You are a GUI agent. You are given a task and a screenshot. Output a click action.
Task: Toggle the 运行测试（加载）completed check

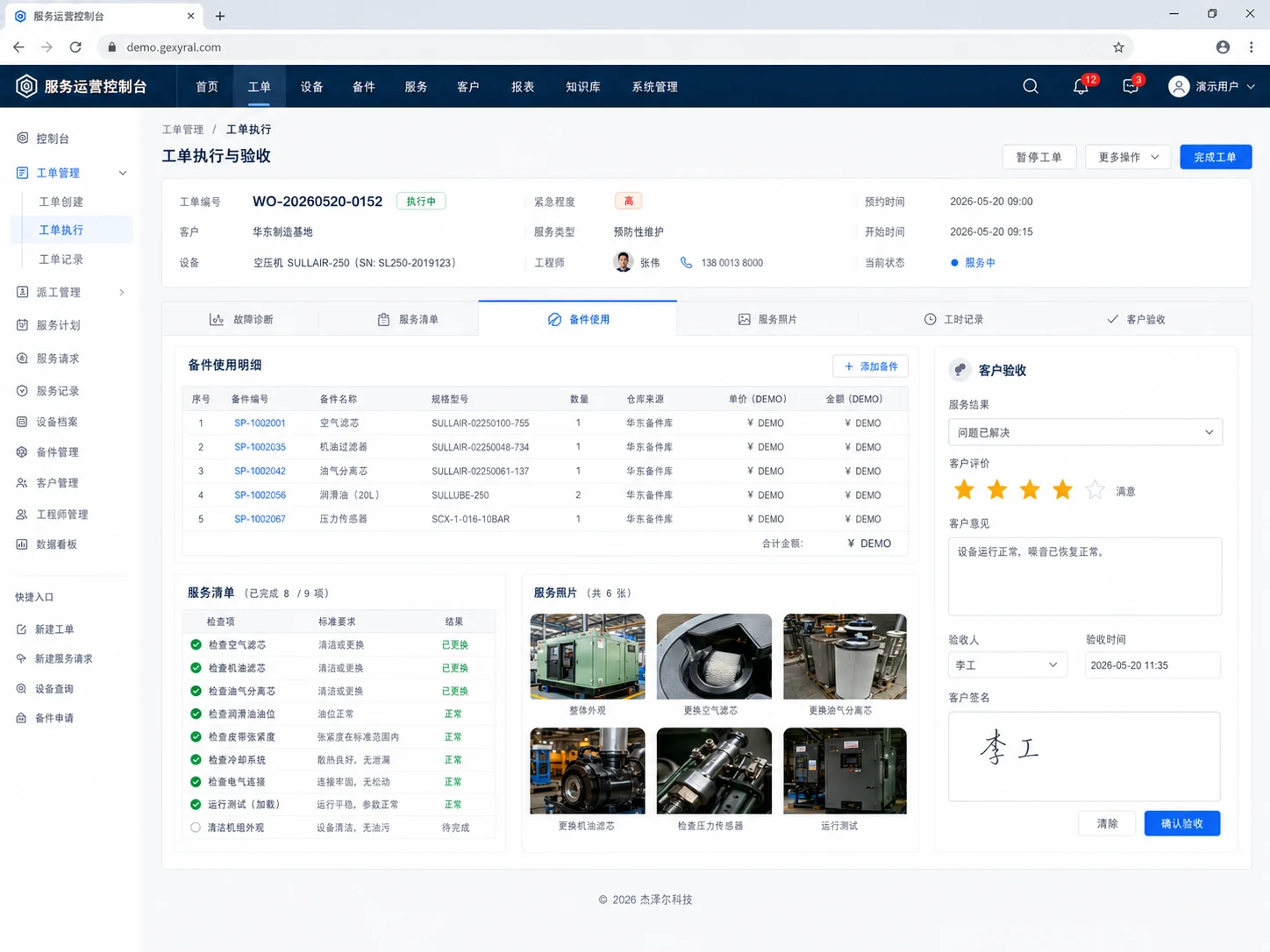tap(196, 804)
